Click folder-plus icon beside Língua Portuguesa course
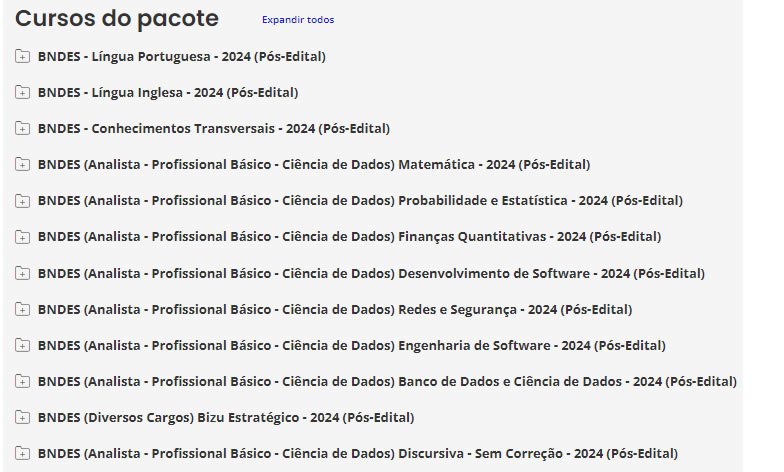The width and height of the screenshot is (784, 472). [23, 56]
